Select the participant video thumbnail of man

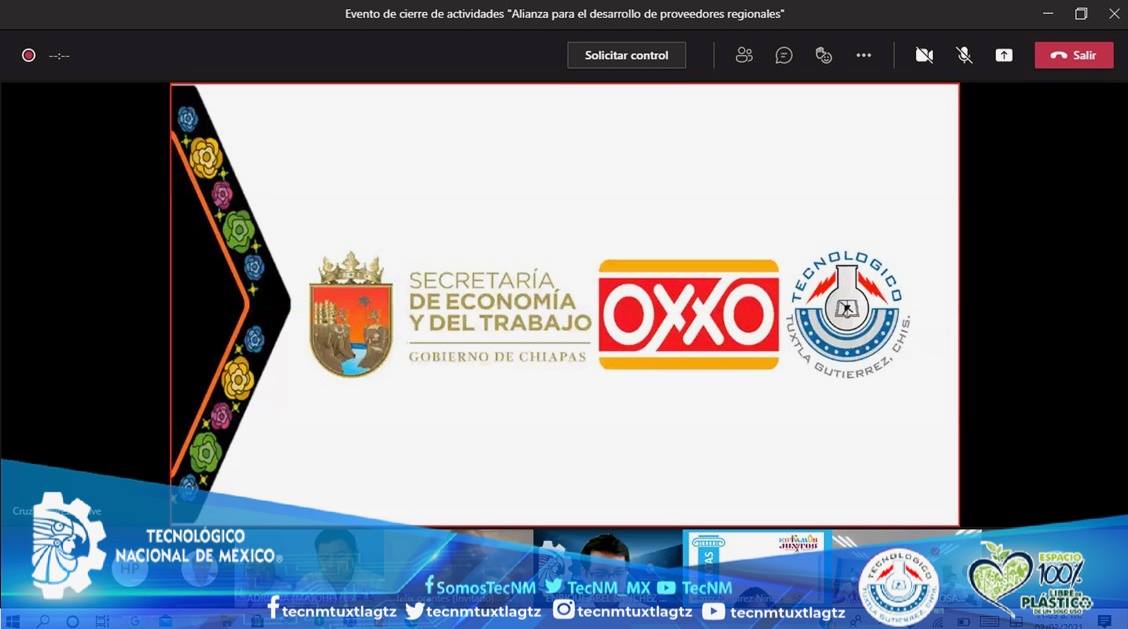(607, 567)
